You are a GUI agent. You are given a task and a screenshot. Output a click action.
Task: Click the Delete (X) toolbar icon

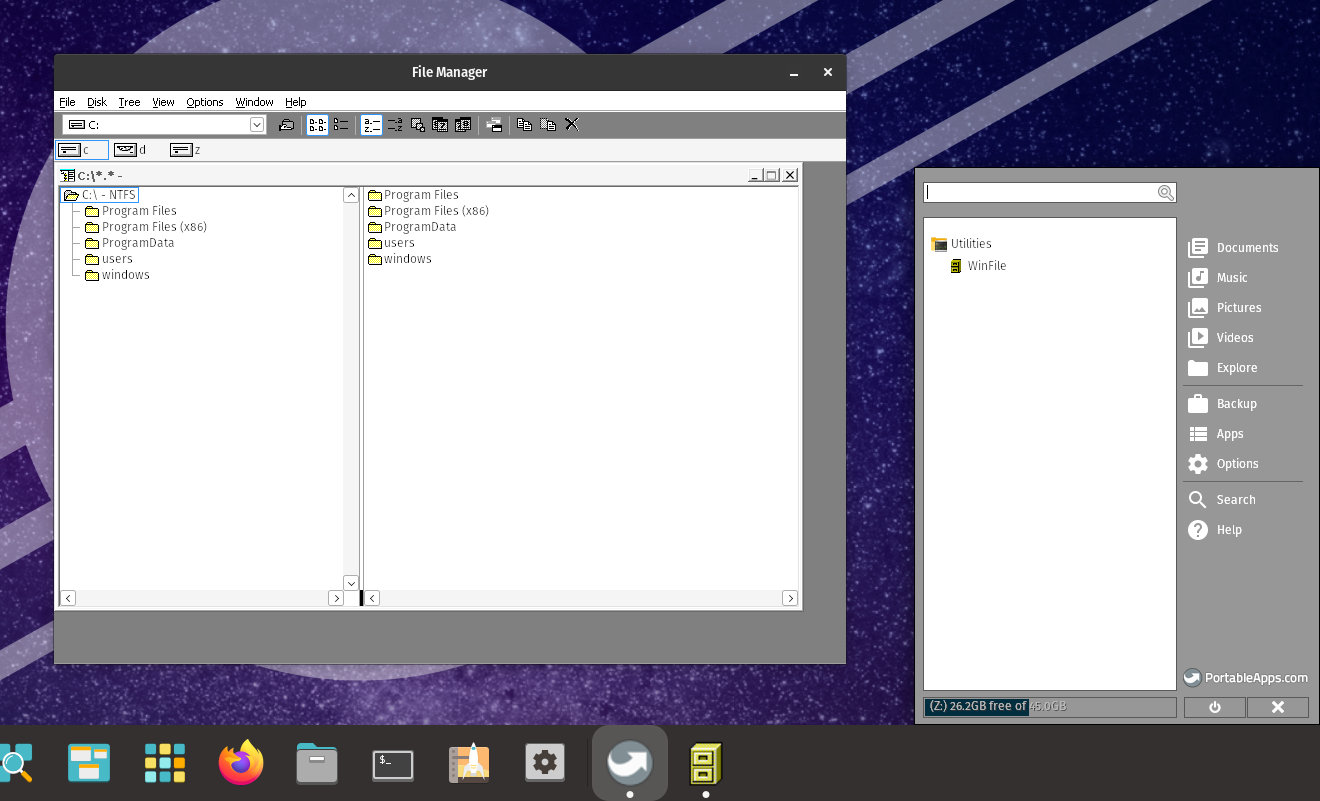point(572,125)
